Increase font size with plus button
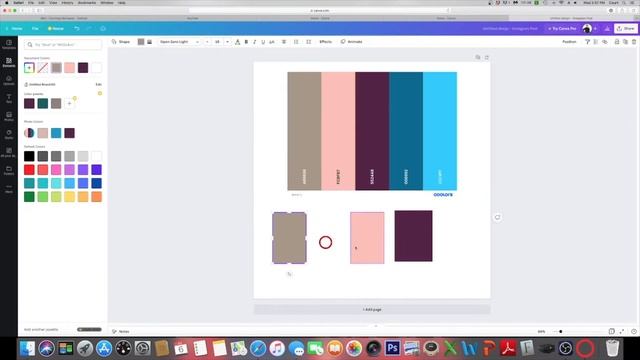The height and width of the screenshot is (360, 640). pyautogui.click(x=227, y=42)
